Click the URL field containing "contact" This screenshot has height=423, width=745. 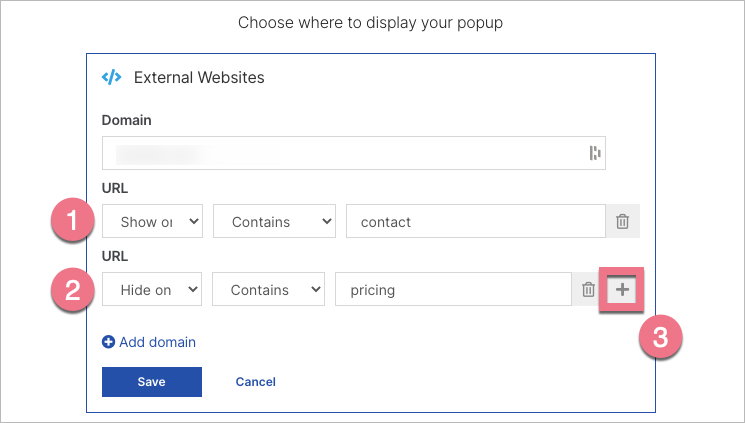pos(474,222)
